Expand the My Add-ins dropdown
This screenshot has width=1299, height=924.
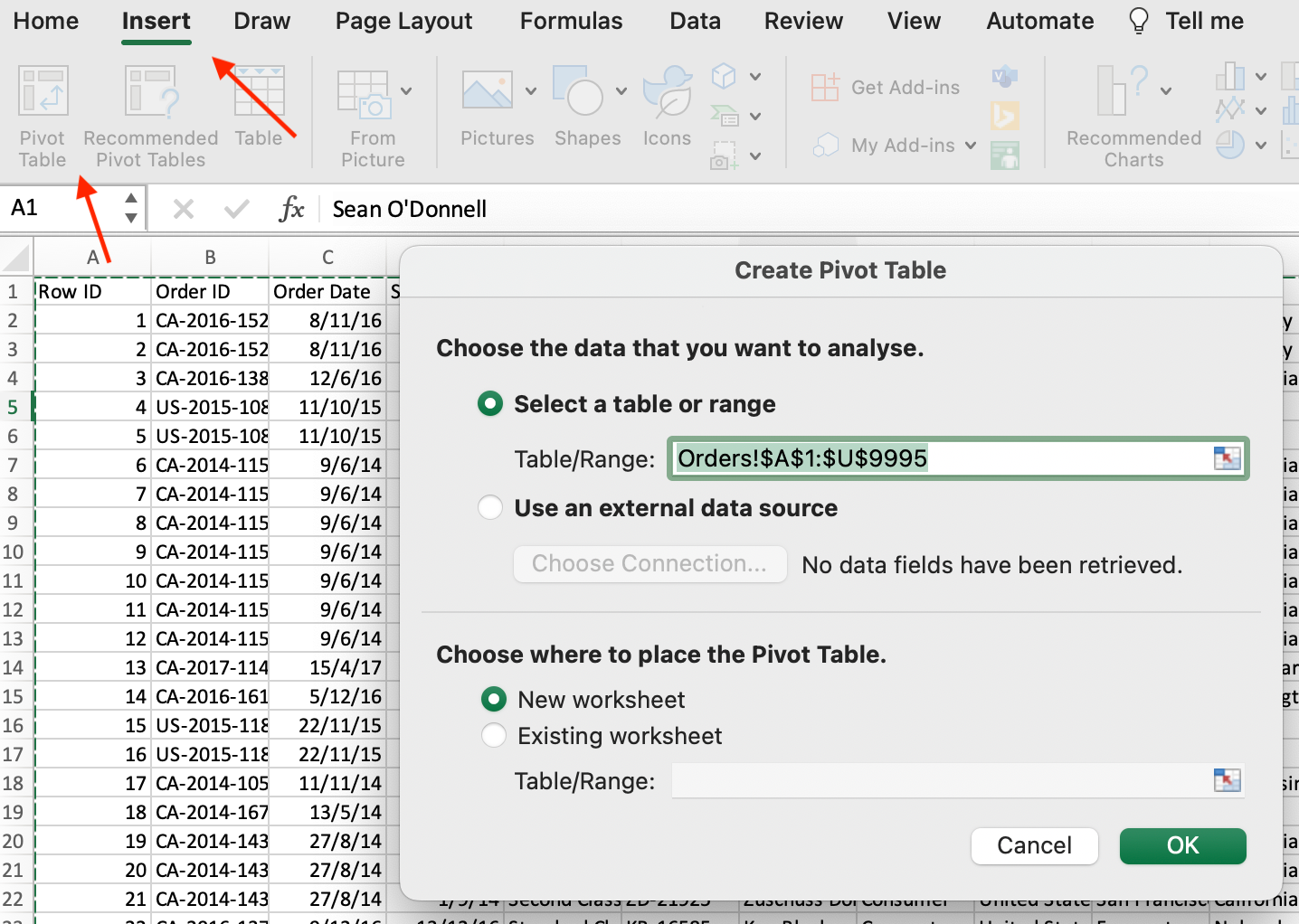pos(971,146)
